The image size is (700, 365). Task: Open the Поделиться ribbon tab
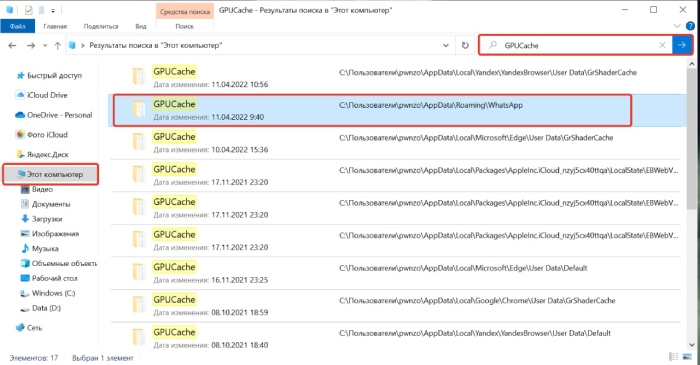point(101,26)
